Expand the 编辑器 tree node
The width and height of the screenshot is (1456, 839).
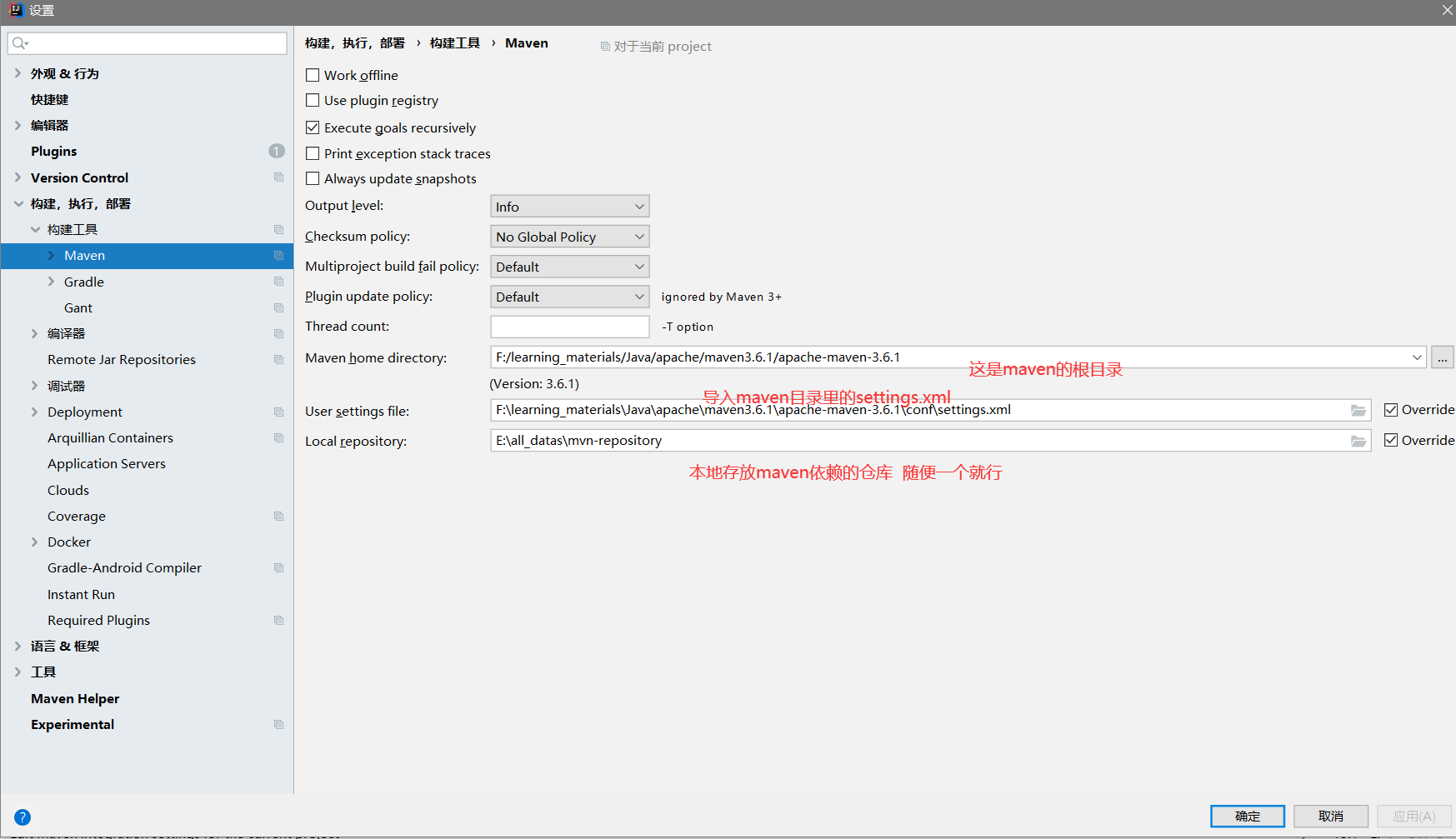click(x=18, y=125)
